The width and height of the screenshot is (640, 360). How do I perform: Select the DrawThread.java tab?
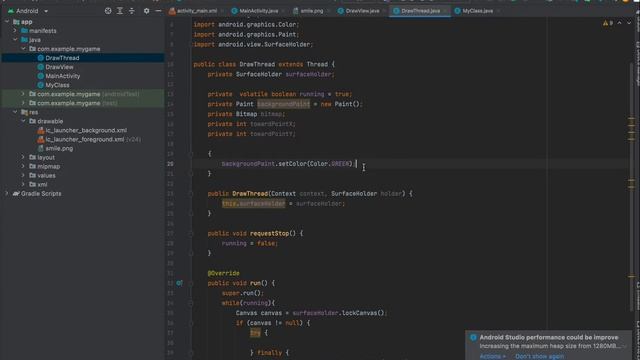(x=420, y=11)
